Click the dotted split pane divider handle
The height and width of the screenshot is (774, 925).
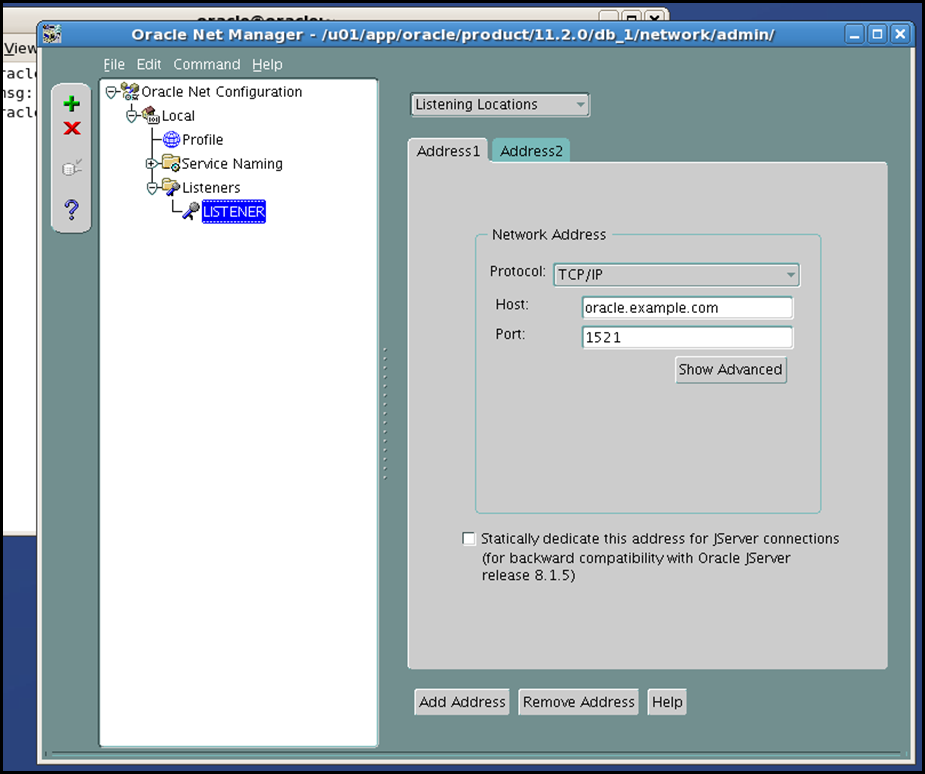coord(385,413)
